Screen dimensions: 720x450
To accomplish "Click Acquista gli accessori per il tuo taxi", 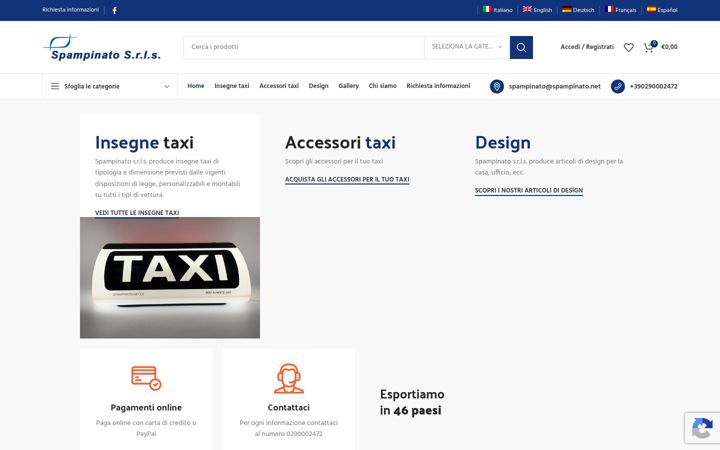I will pos(347,180).
